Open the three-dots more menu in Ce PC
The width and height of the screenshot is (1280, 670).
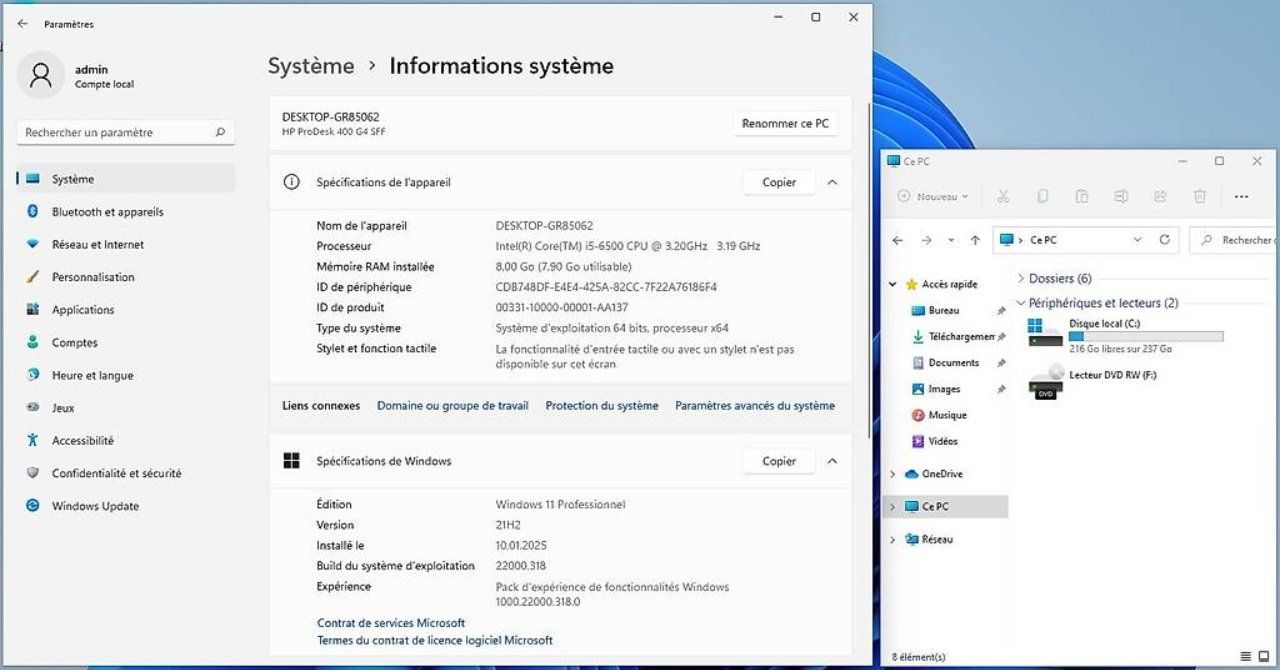1242,197
